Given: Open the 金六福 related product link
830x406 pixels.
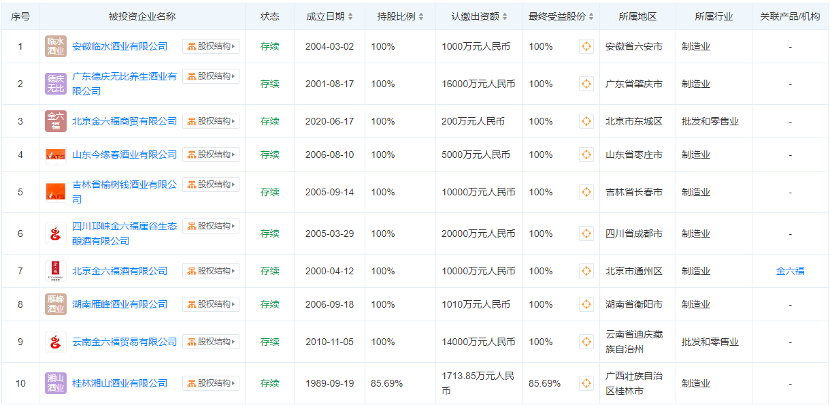Looking at the screenshot, I should pyautogui.click(x=789, y=271).
